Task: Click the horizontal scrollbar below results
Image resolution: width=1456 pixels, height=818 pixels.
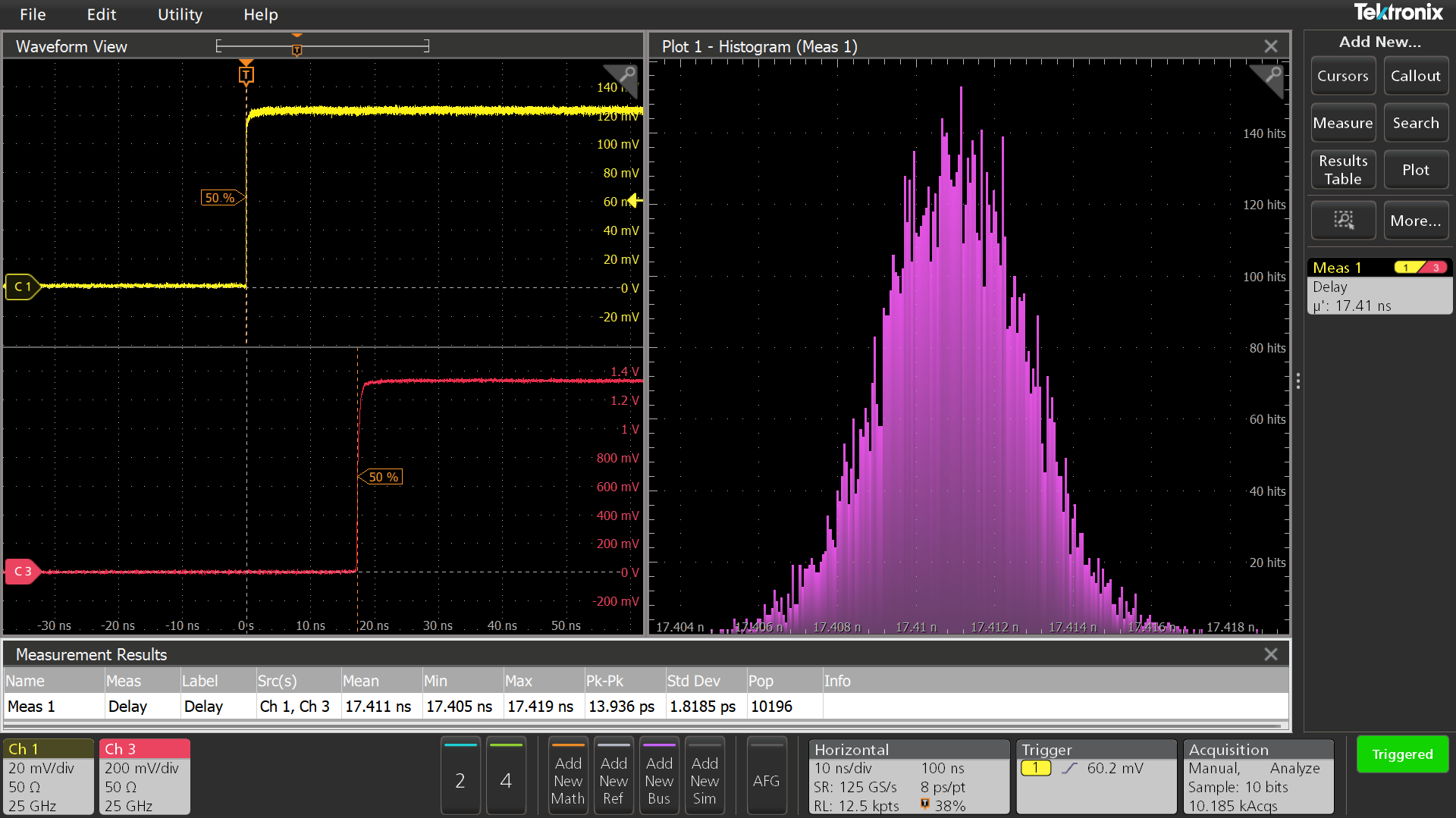Action: pos(646,726)
